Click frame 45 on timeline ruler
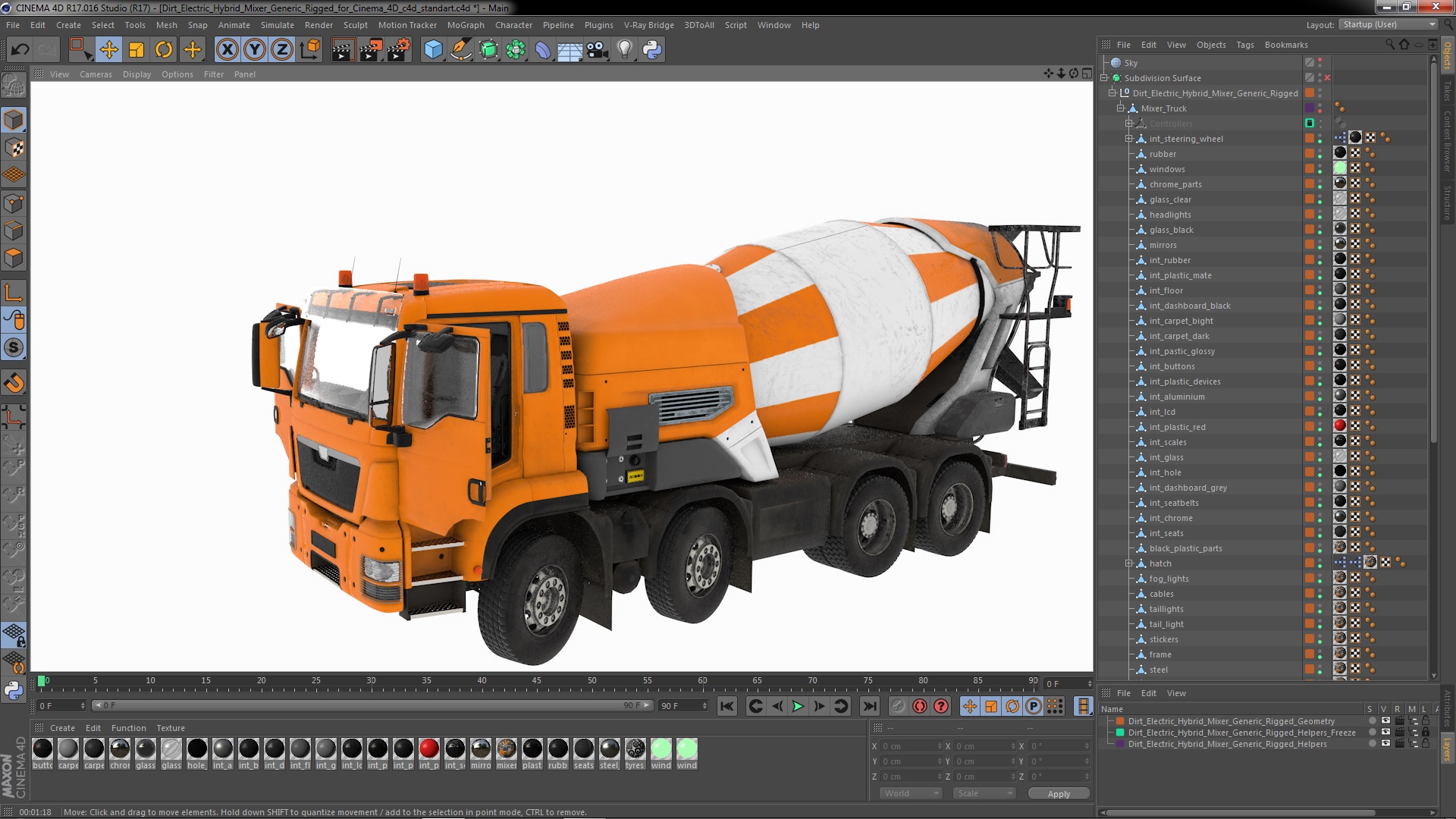The image size is (1456, 819). [x=537, y=680]
